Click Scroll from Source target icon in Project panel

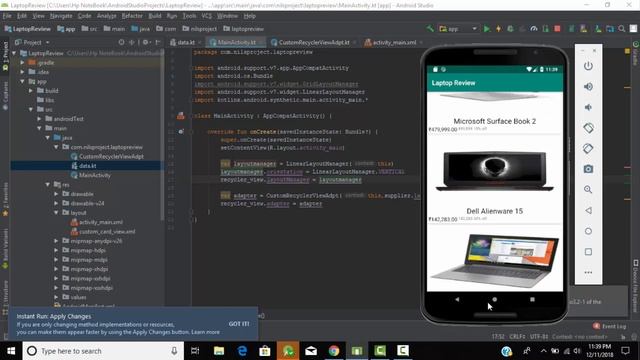[x=121, y=42]
